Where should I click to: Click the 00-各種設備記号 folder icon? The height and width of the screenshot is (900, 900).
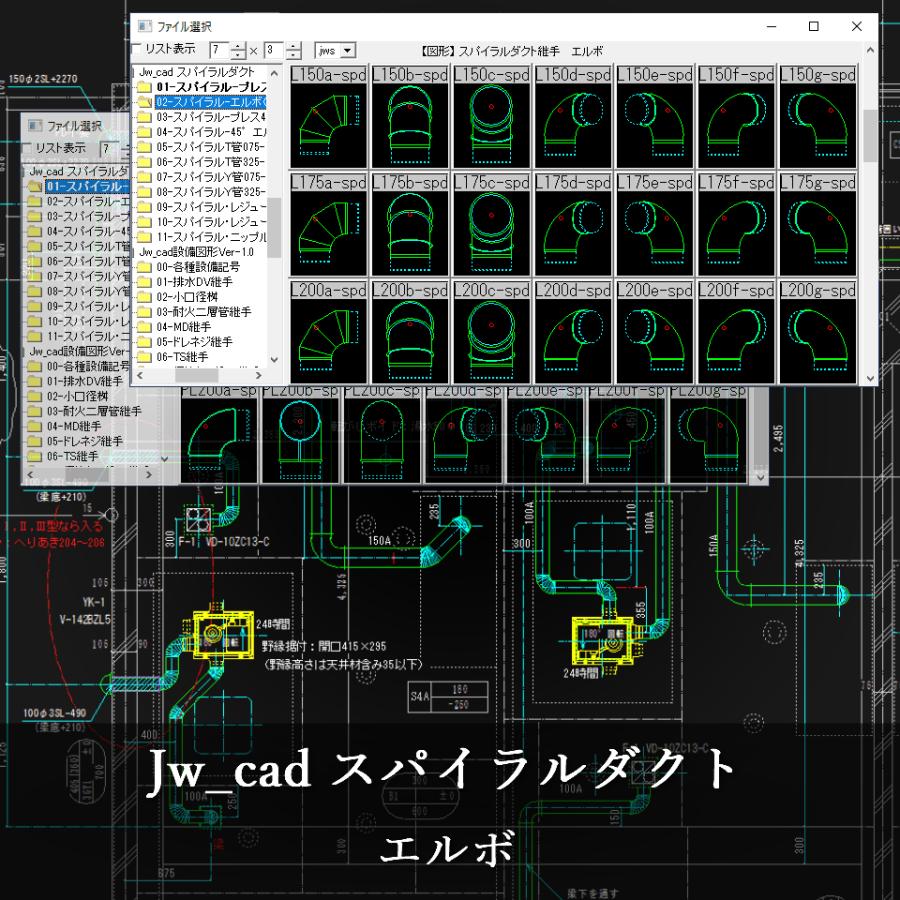click(145, 268)
